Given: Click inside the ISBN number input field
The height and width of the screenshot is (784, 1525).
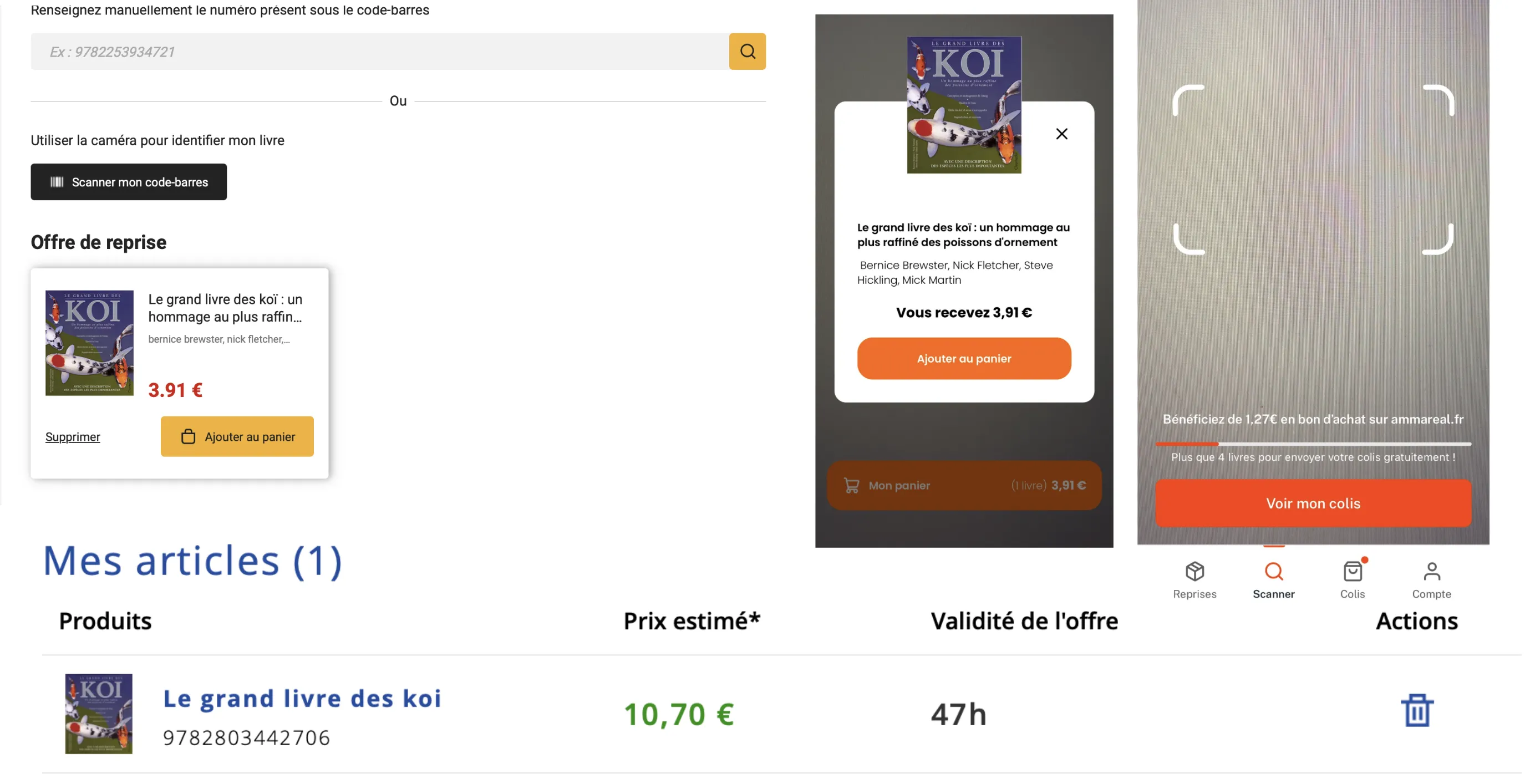Looking at the screenshot, I should [x=379, y=52].
